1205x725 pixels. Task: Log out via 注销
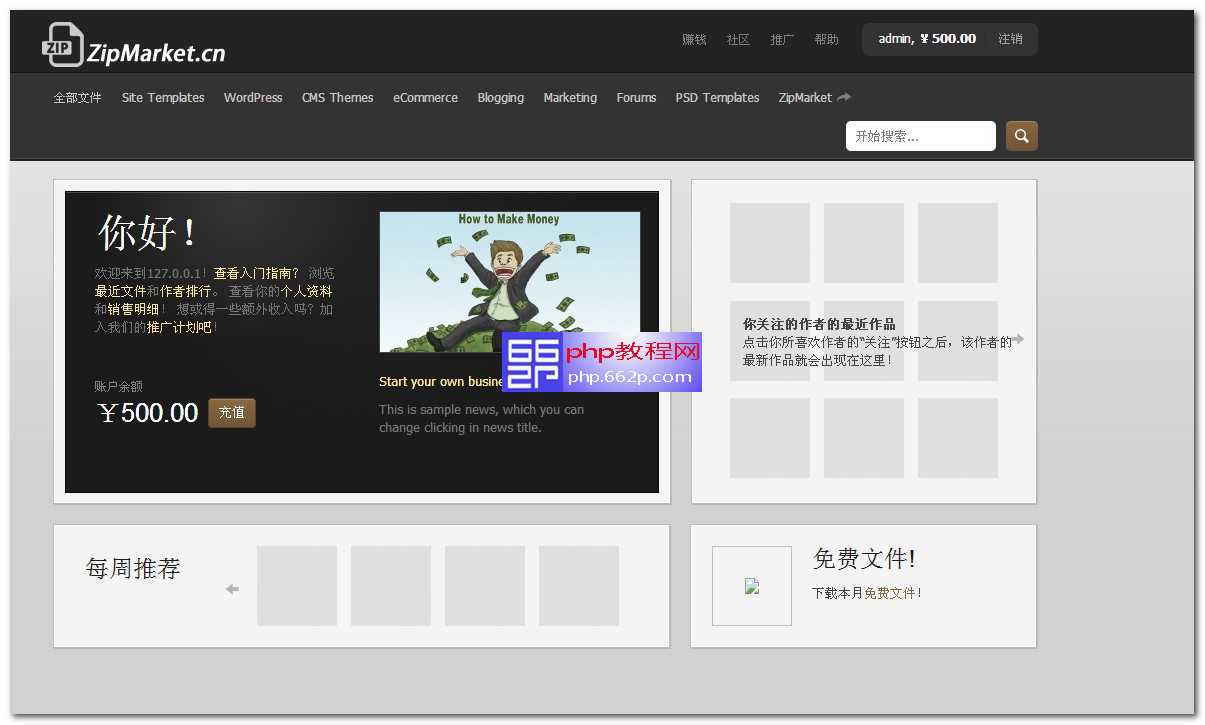pos(1010,39)
